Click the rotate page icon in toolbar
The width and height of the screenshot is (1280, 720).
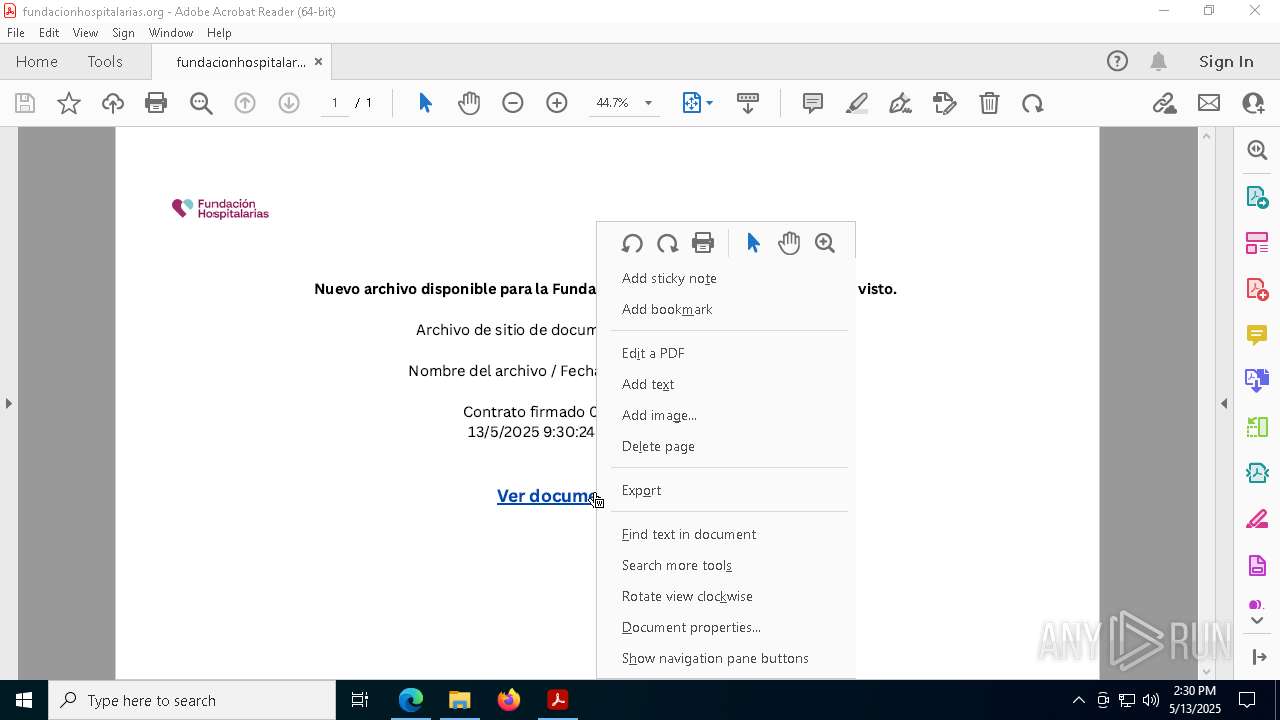coord(1033,103)
